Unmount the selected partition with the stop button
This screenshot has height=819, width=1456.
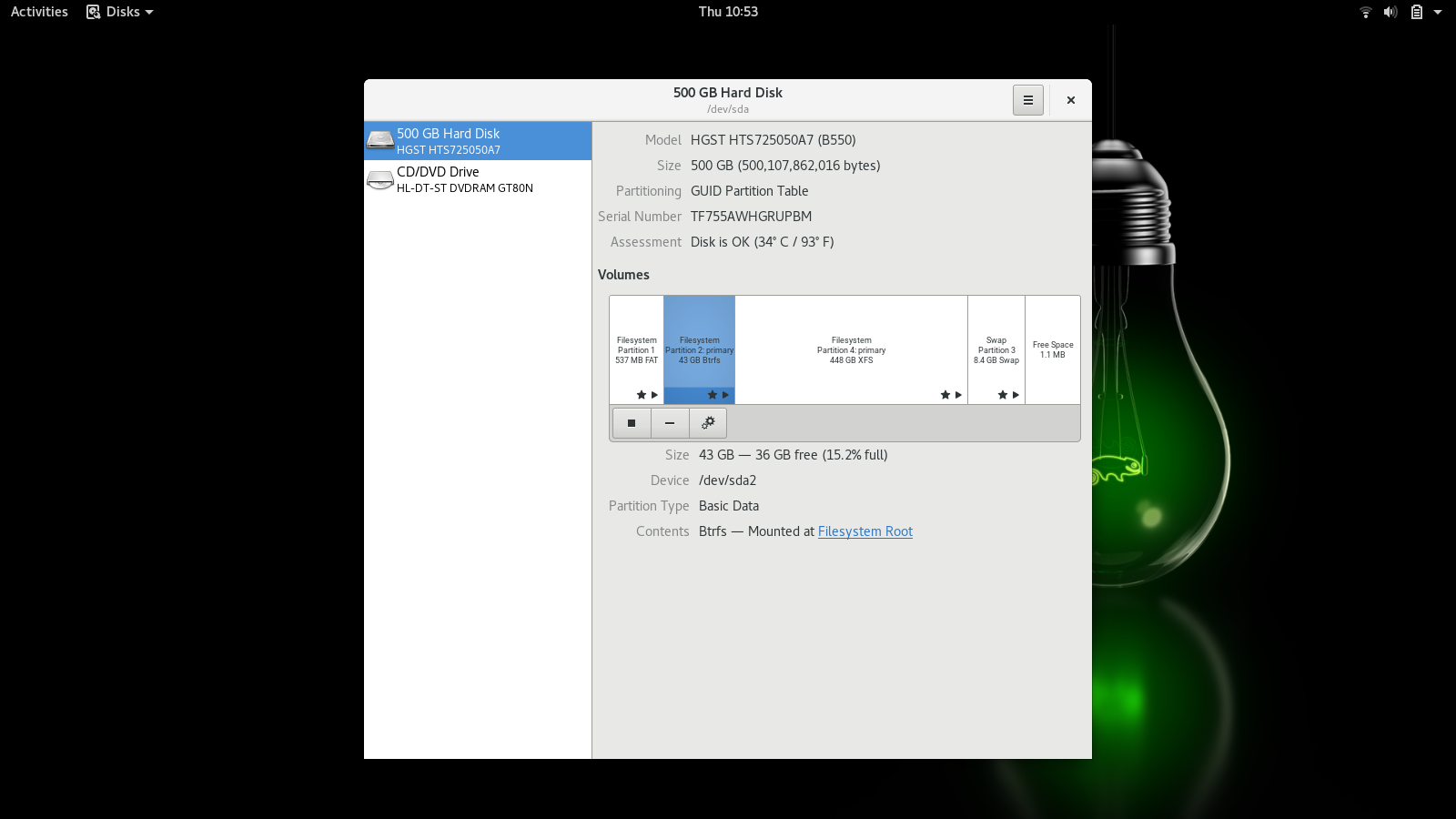(632, 423)
